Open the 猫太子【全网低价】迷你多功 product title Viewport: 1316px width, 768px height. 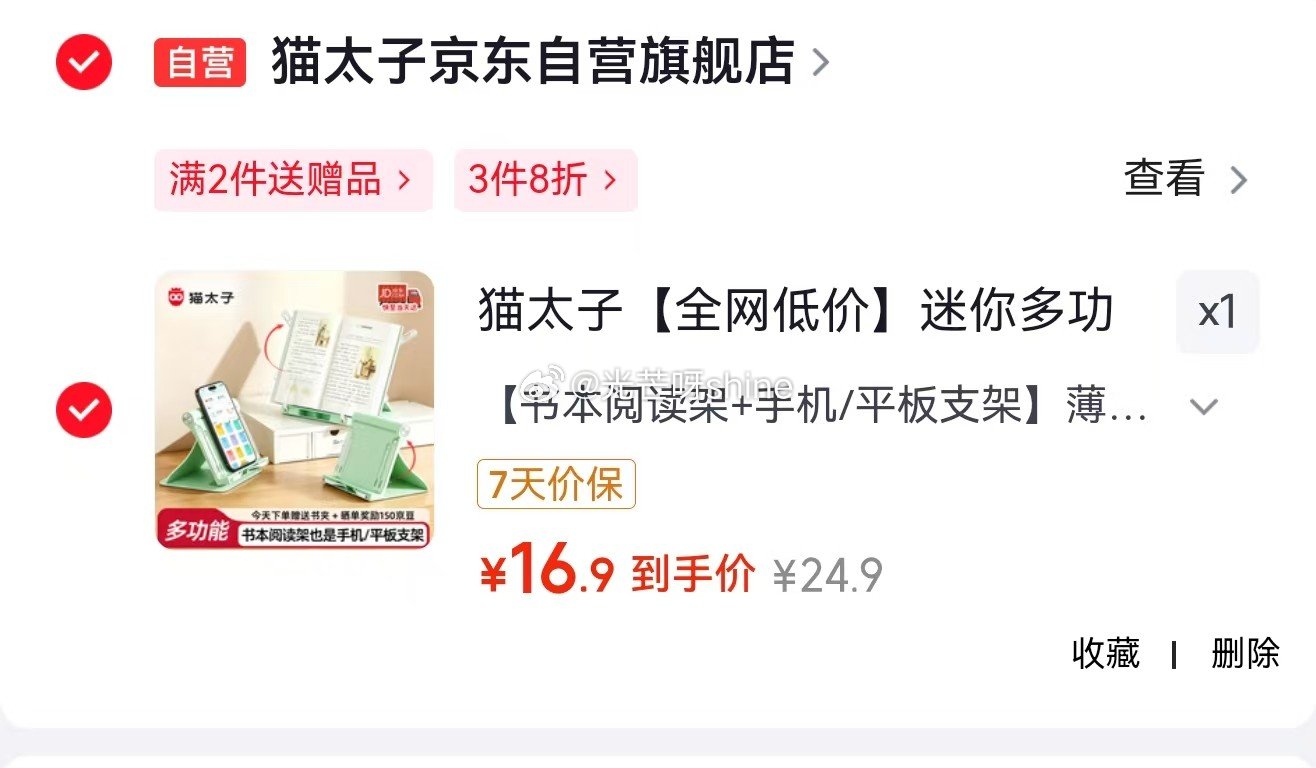coord(796,311)
